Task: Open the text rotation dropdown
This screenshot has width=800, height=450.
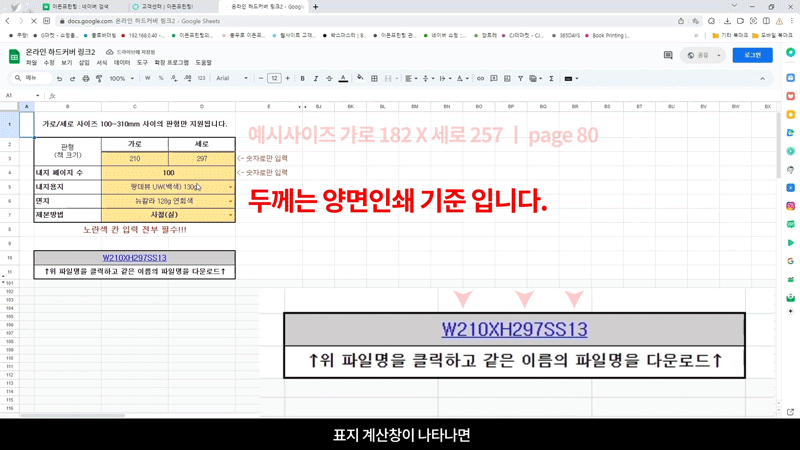Action: point(462,79)
